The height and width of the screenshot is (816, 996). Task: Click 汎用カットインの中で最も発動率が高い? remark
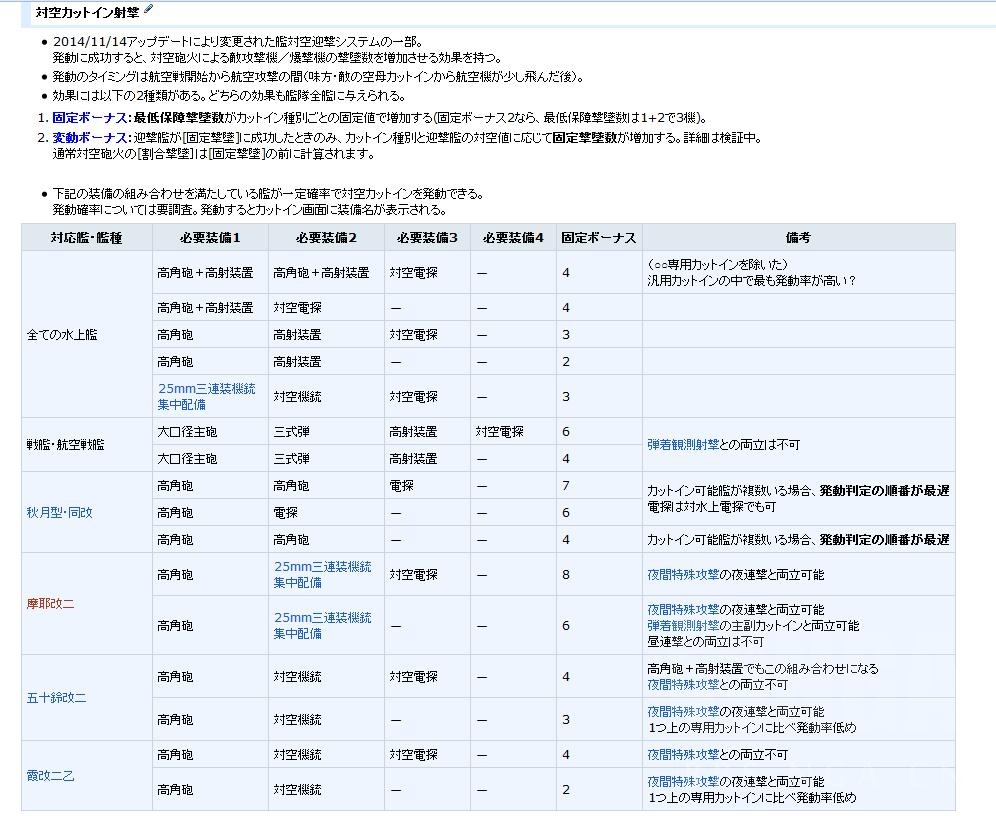[751, 281]
